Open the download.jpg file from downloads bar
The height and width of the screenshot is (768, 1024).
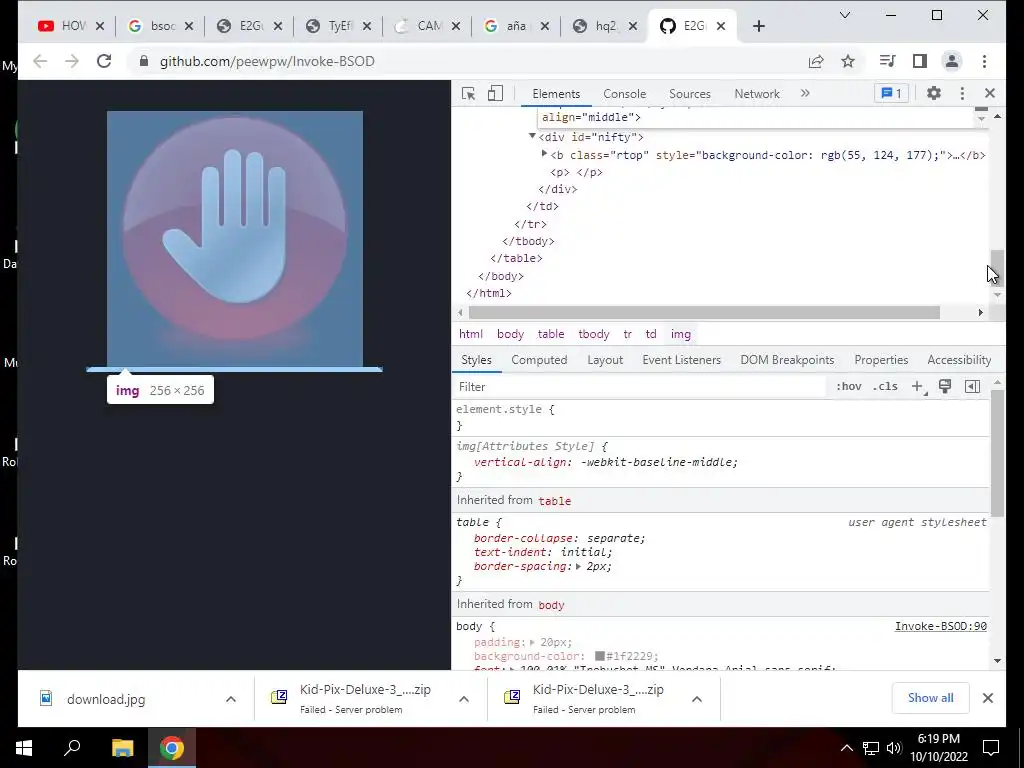106,699
